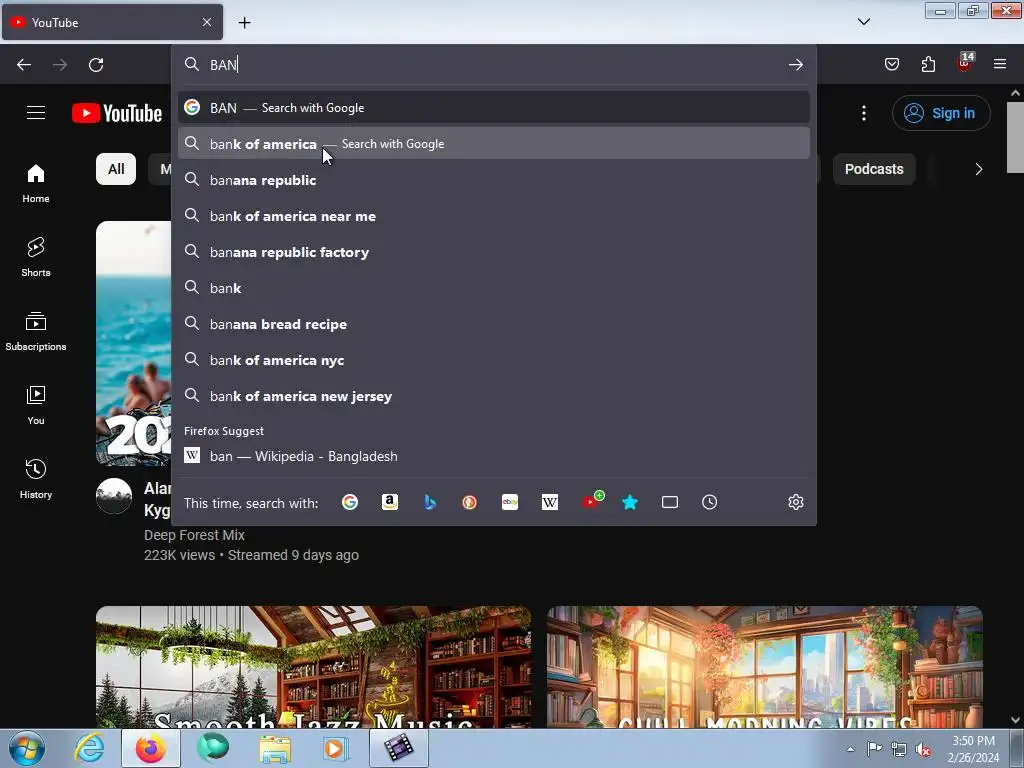
Task: Select "bank of america" suggestion
Action: click(x=494, y=144)
